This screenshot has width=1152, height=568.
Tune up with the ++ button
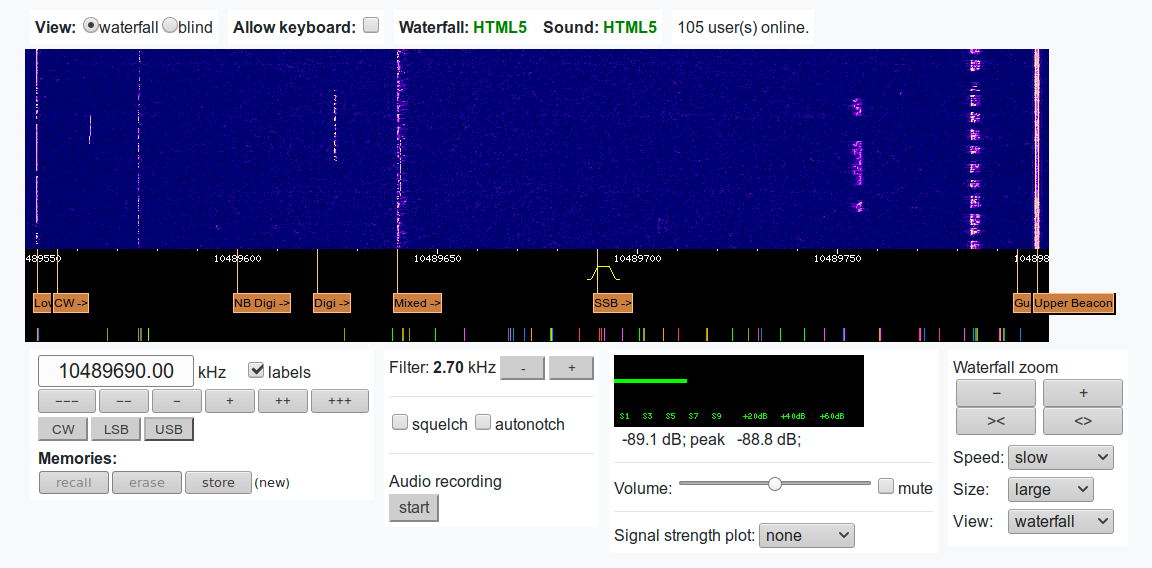[283, 401]
